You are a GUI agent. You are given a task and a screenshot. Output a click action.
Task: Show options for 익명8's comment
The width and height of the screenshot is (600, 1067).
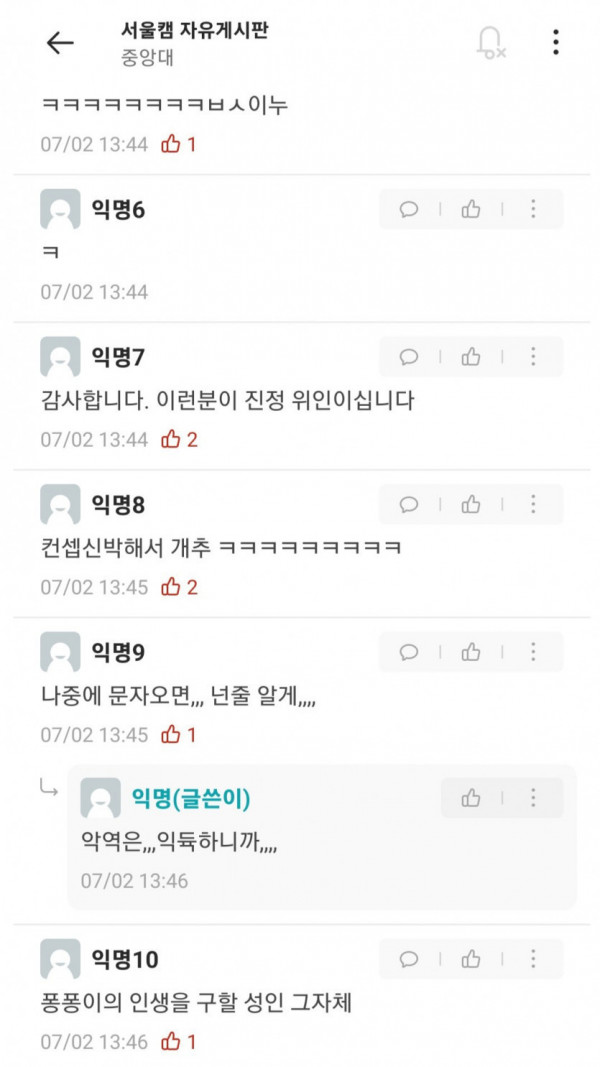[x=533, y=504]
